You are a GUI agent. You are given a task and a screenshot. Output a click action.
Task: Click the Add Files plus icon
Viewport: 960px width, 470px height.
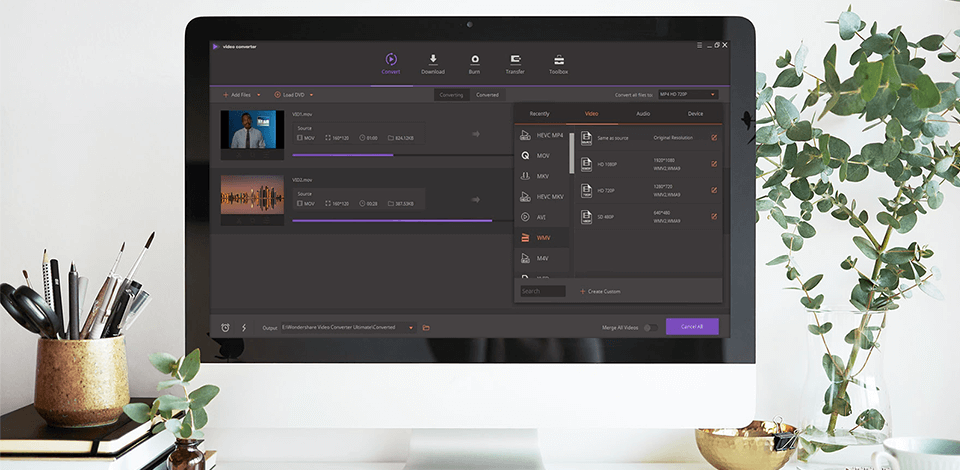[x=225, y=95]
